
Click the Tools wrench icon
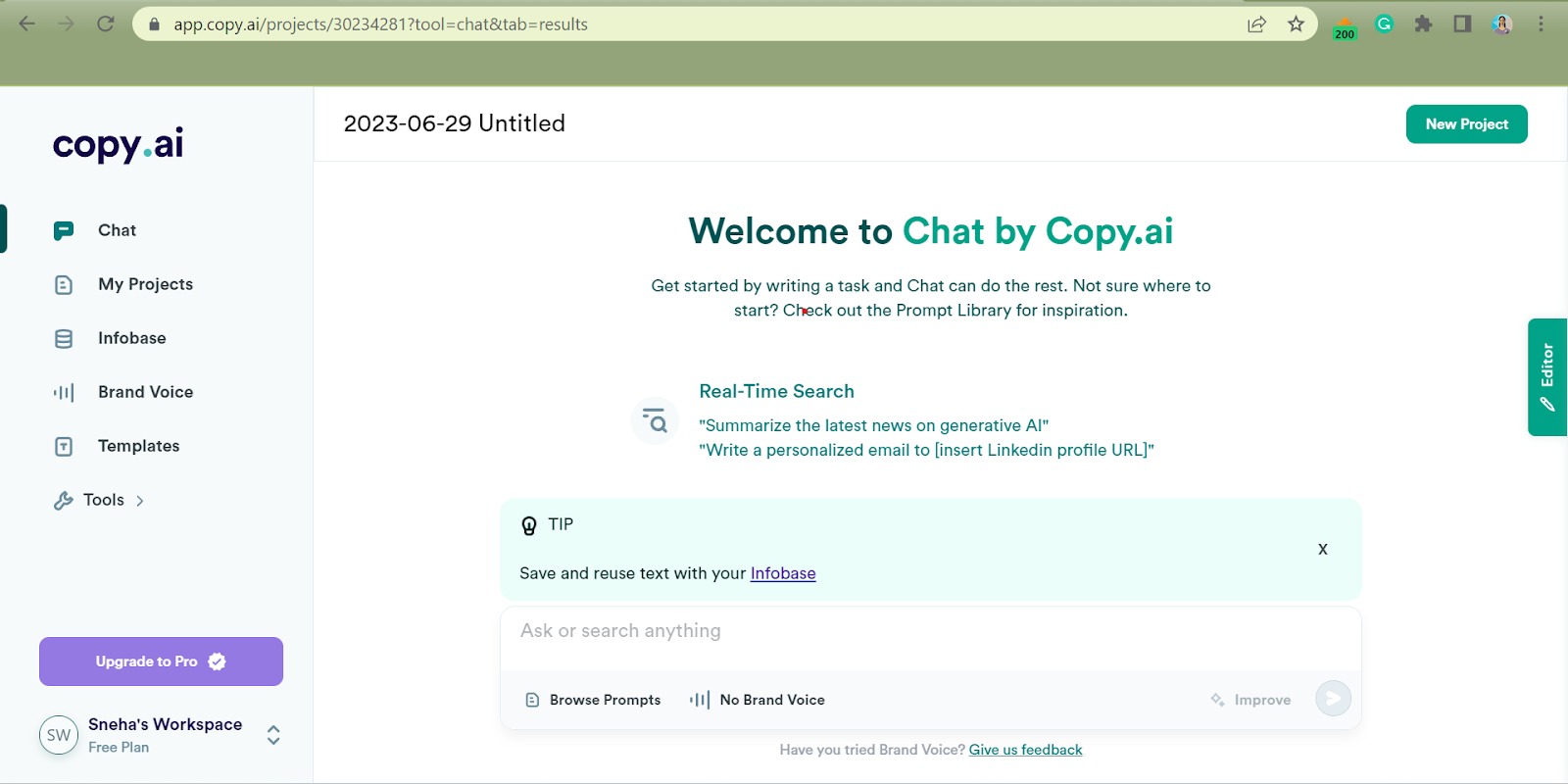(x=64, y=501)
